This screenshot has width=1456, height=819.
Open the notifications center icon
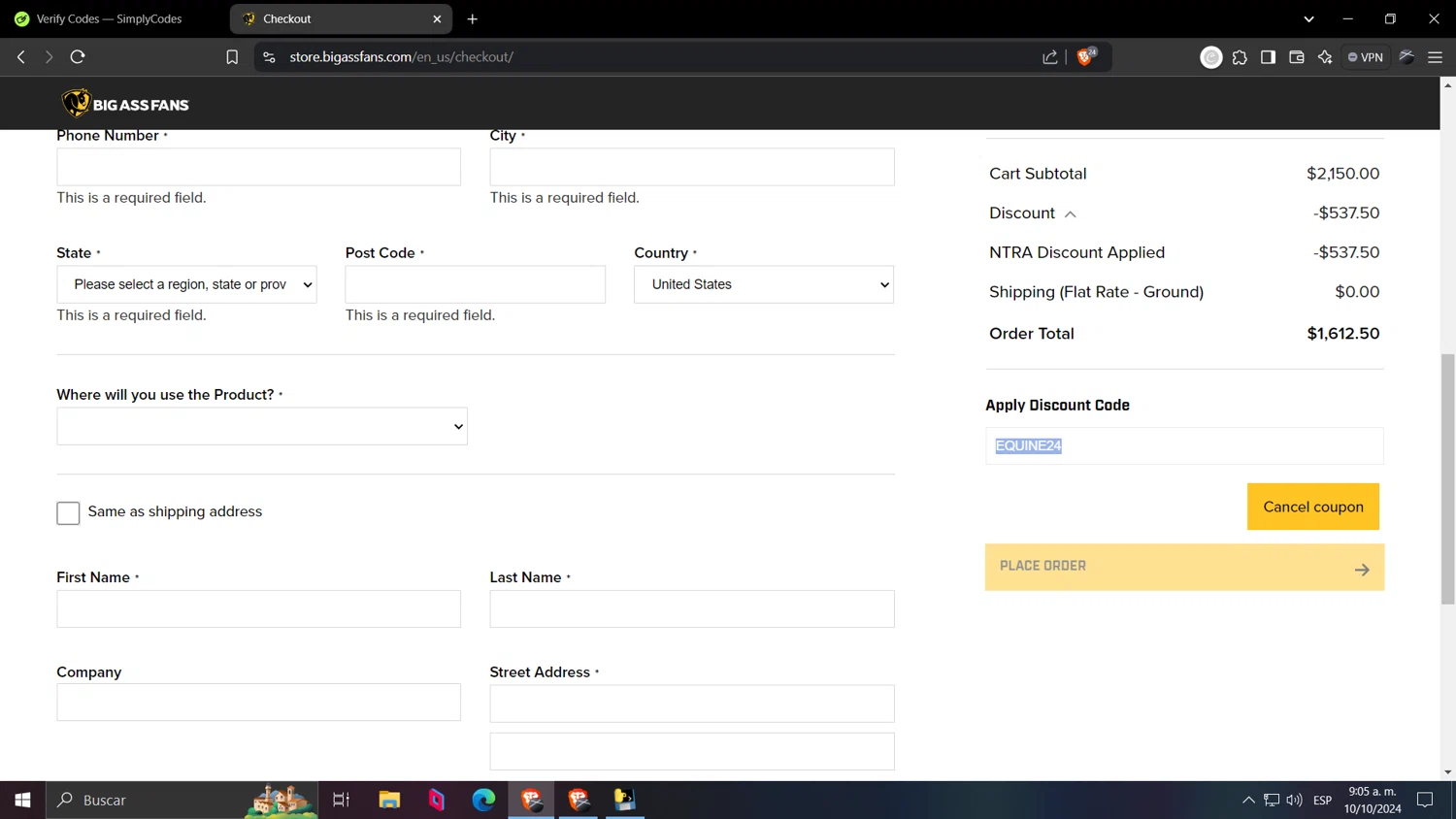pos(1425,801)
